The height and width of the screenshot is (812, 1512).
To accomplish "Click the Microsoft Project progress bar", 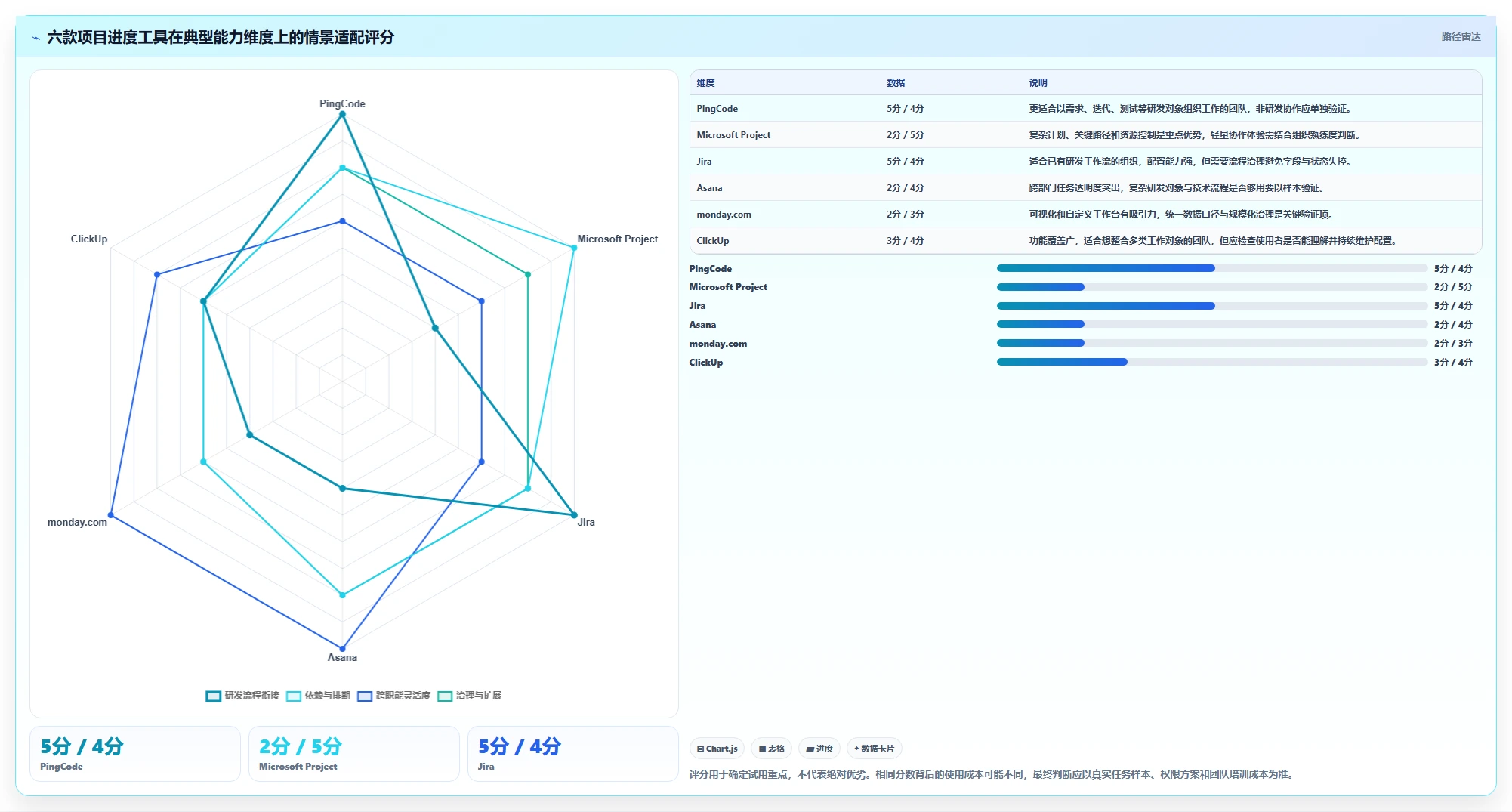I will [1211, 287].
